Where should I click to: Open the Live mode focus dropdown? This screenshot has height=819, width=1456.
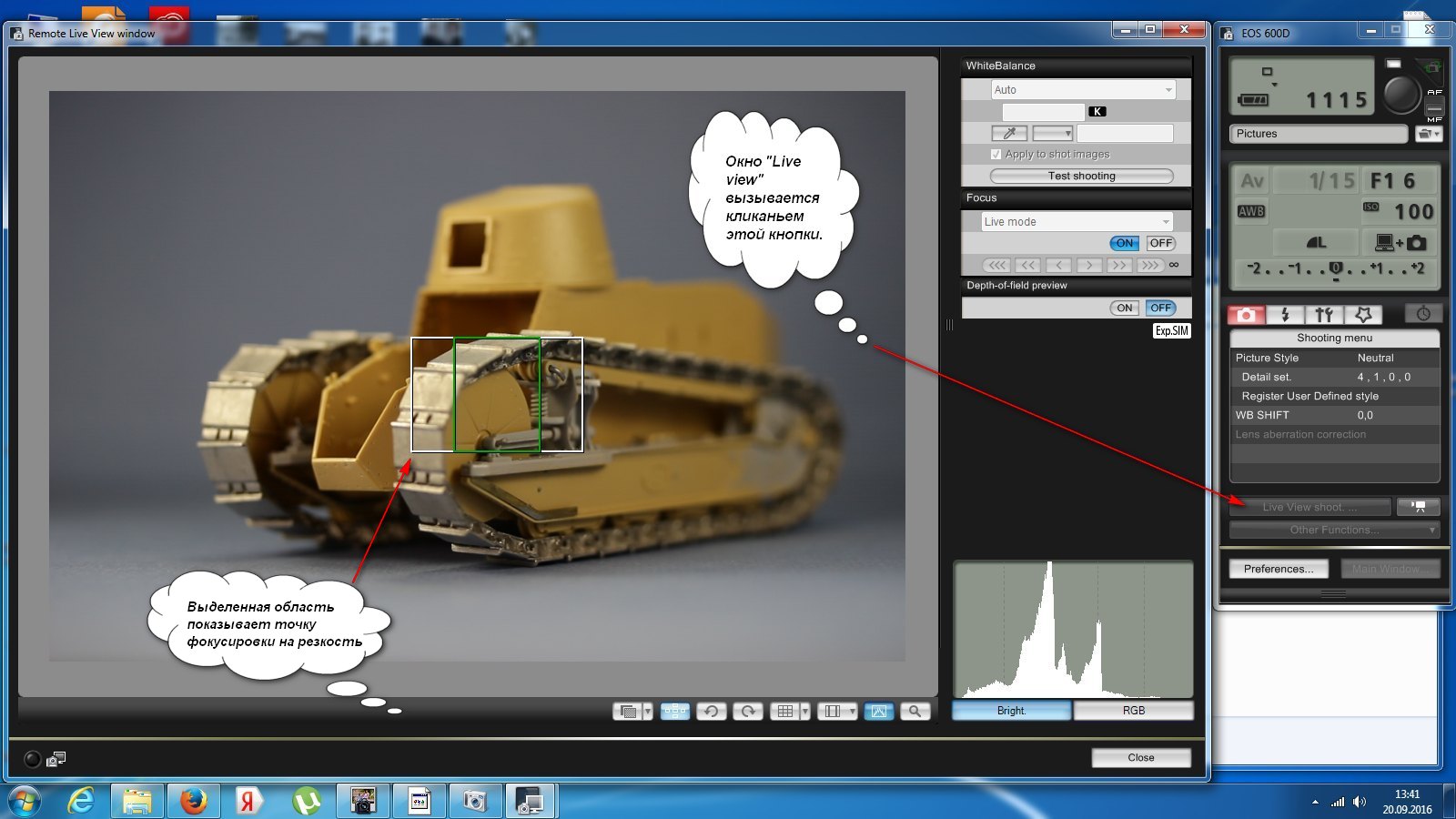point(1077,222)
